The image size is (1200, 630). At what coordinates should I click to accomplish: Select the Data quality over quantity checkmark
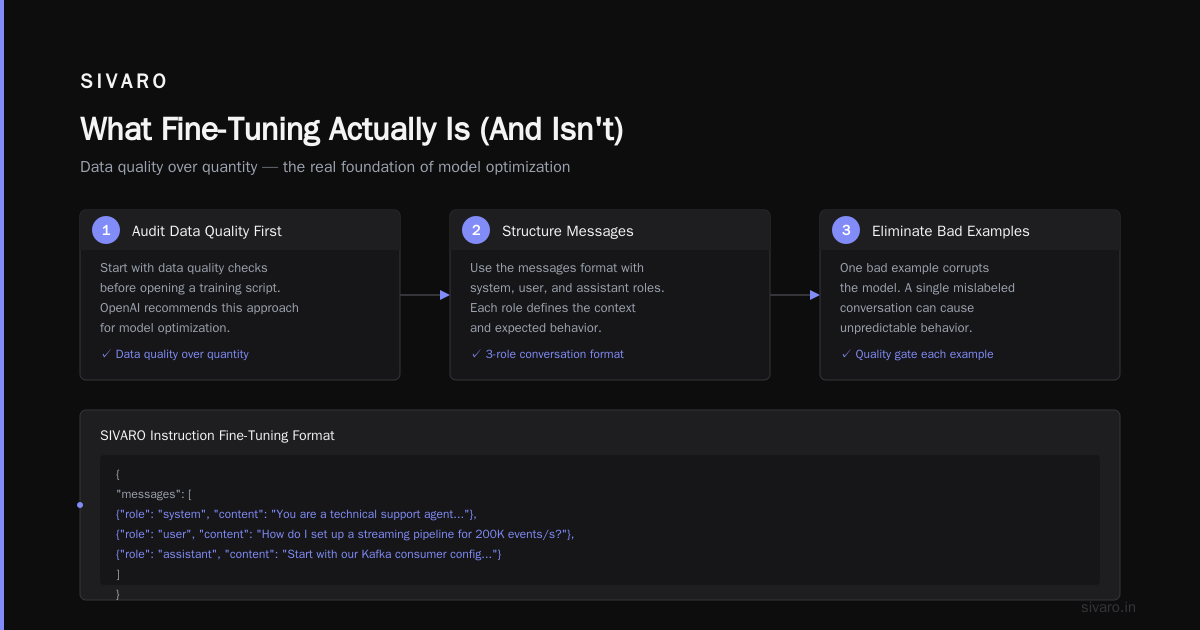pyautogui.click(x=106, y=354)
